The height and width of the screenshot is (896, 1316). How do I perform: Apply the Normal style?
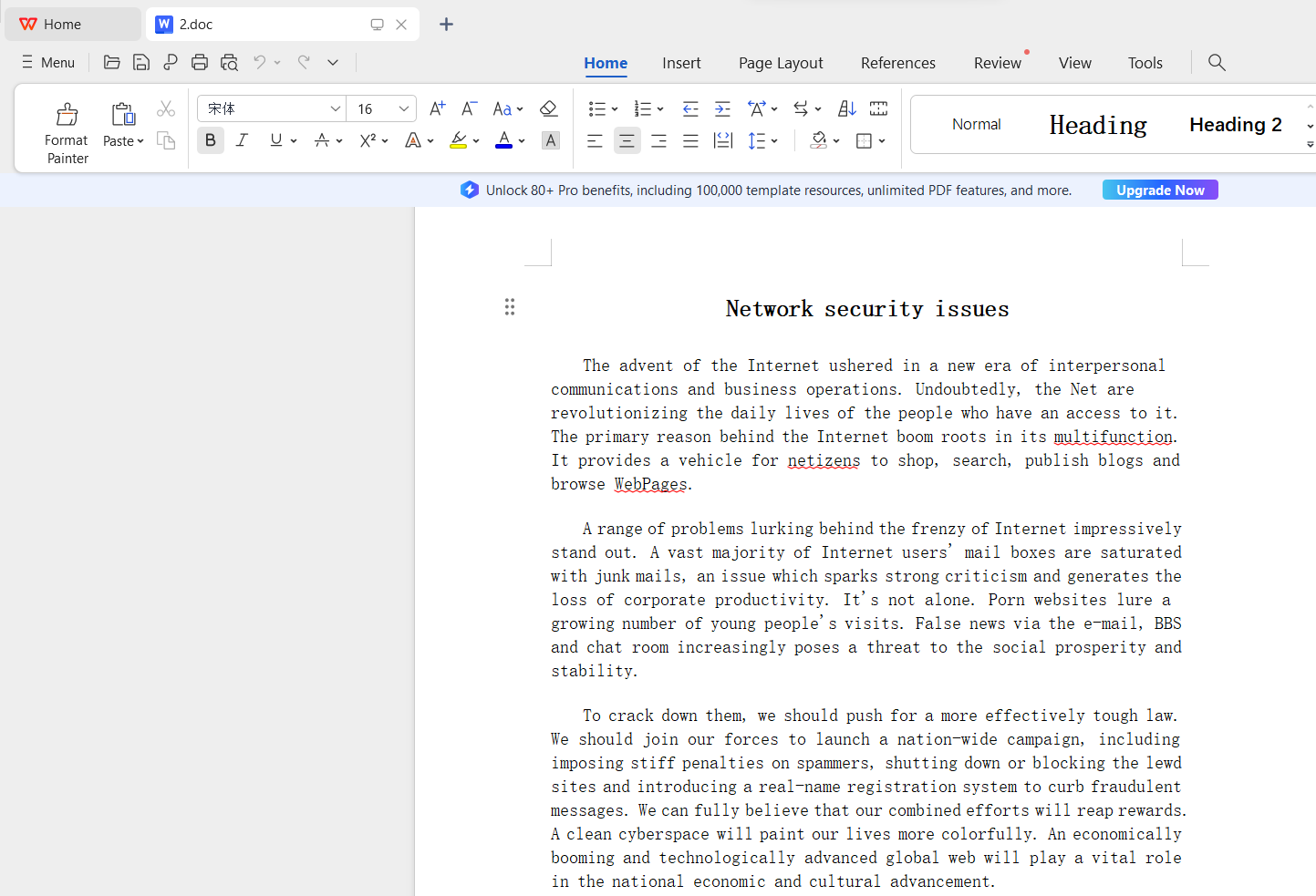pyautogui.click(x=977, y=124)
